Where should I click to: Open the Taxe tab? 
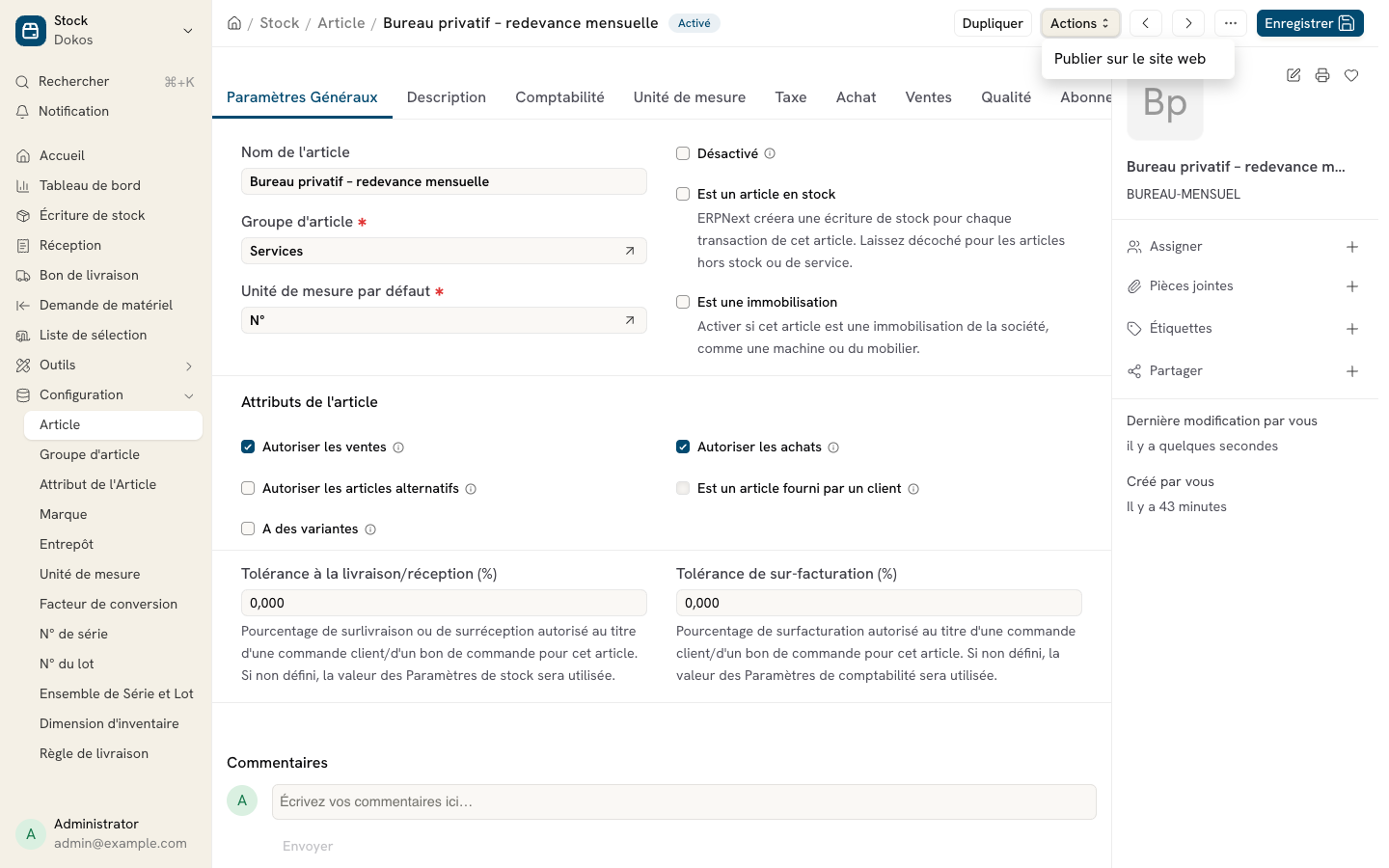click(x=791, y=97)
